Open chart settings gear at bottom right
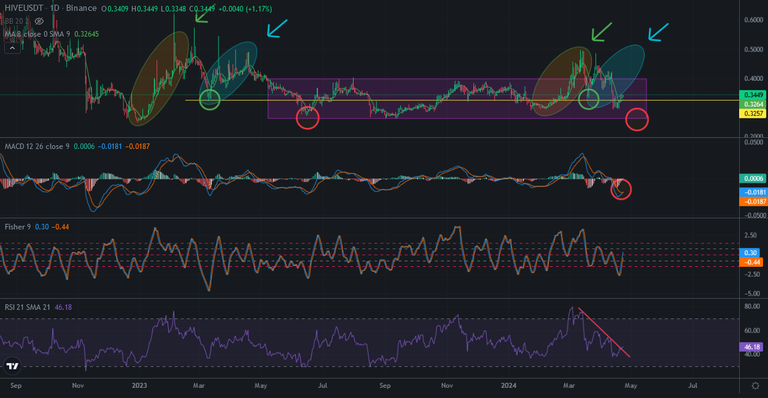The height and width of the screenshot is (398, 768). click(x=755, y=386)
